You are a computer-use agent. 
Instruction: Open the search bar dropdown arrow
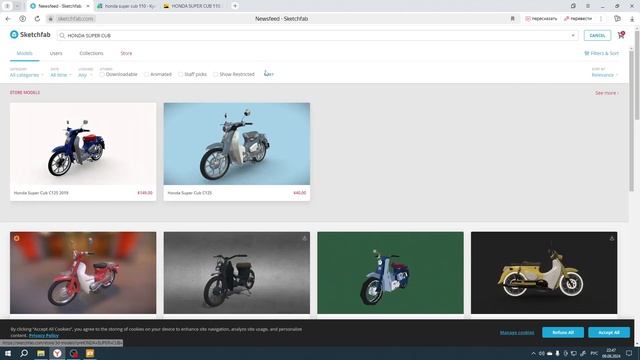click(573, 36)
